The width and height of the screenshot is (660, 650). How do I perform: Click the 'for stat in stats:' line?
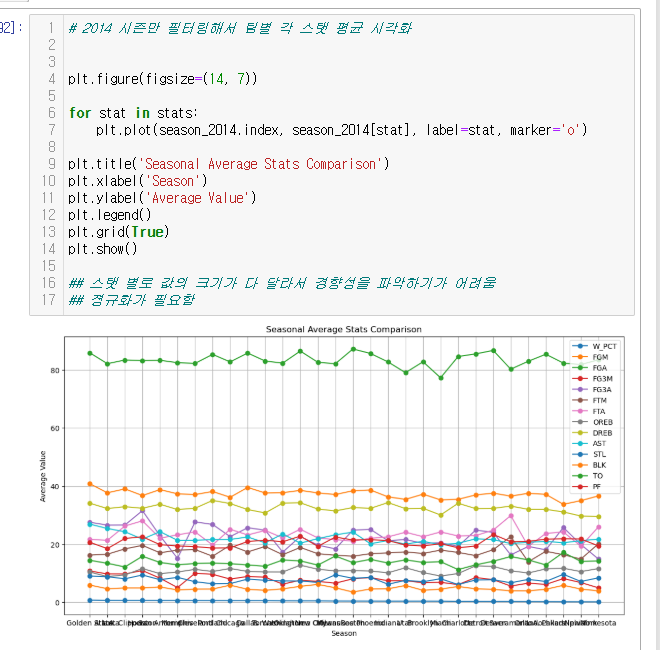pyautogui.click(x=133, y=113)
